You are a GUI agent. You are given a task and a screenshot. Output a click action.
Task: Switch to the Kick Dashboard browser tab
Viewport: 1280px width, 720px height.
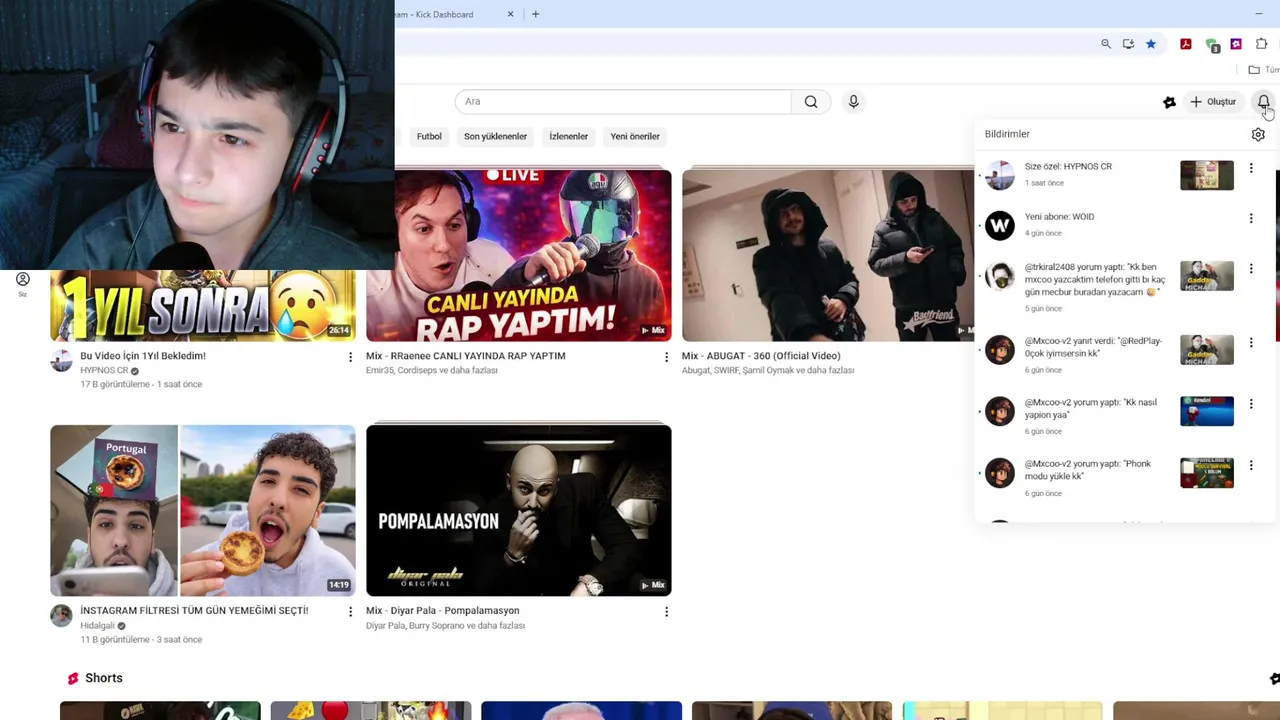tap(450, 14)
